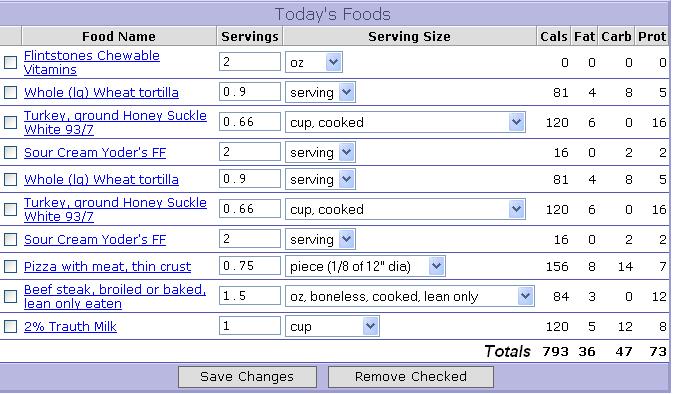The image size is (673, 394).
Task: Select the Servings column header
Action: [250, 36]
